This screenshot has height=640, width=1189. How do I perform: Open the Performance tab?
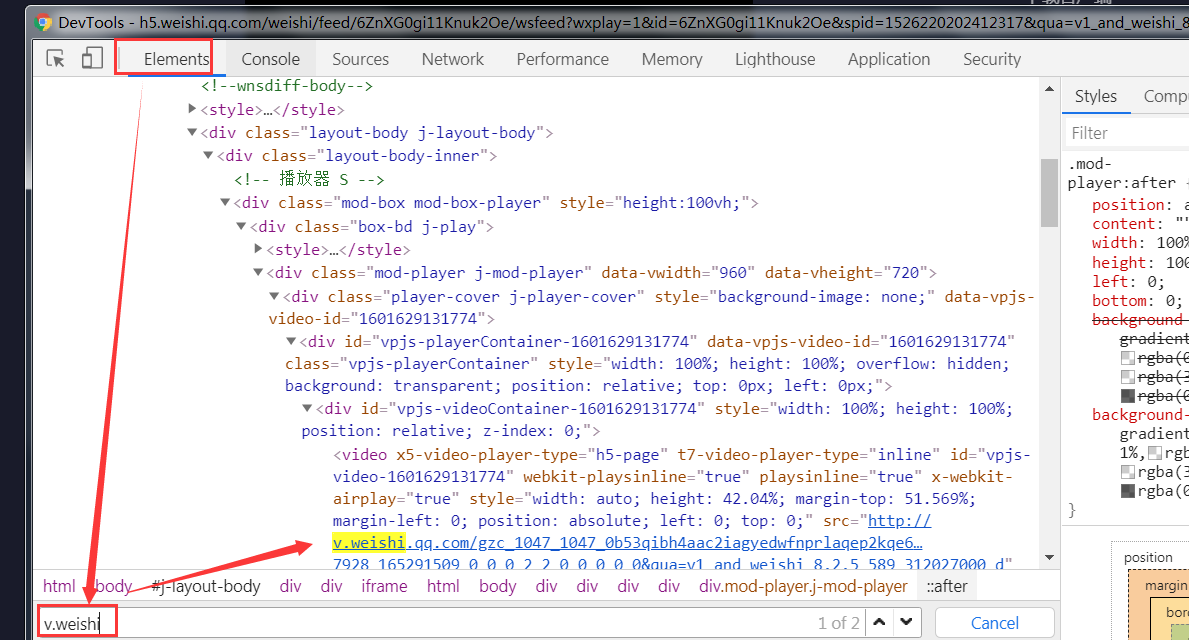coord(563,59)
